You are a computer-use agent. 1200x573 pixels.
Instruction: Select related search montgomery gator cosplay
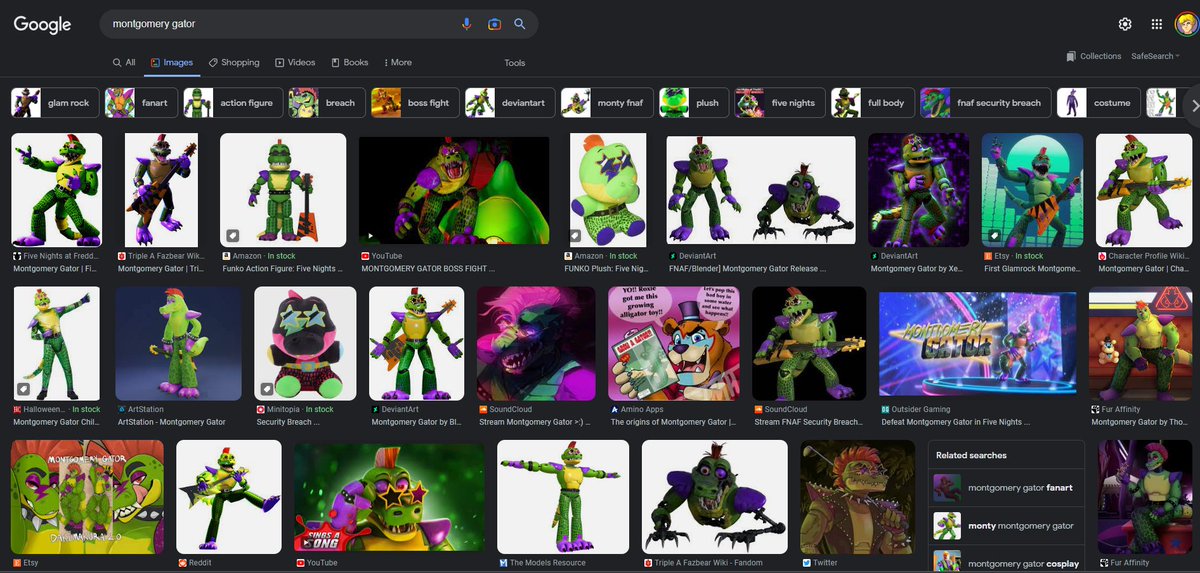[x=1005, y=562]
